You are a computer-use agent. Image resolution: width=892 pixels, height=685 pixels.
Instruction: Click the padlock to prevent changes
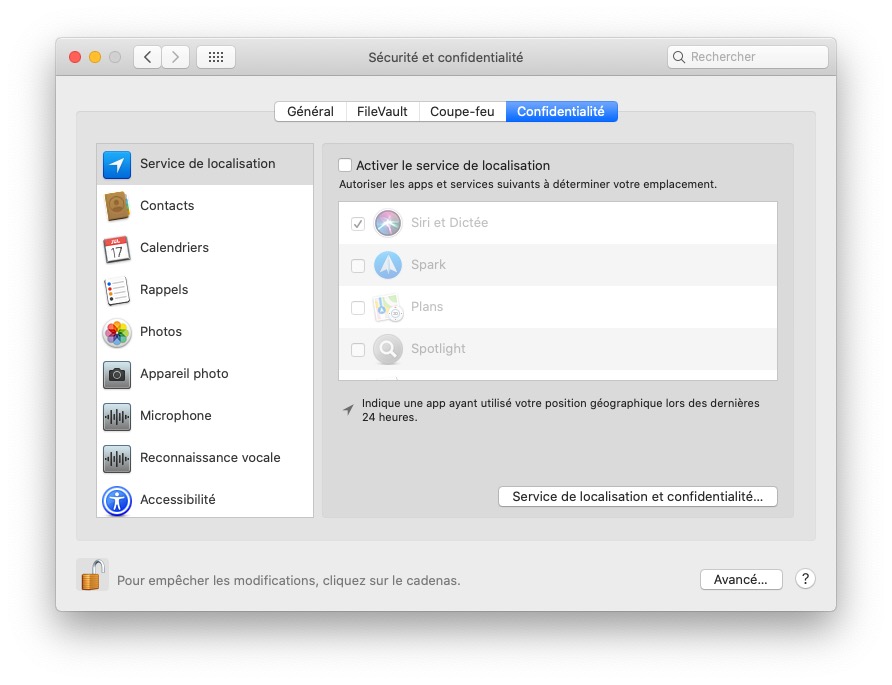coord(93,575)
